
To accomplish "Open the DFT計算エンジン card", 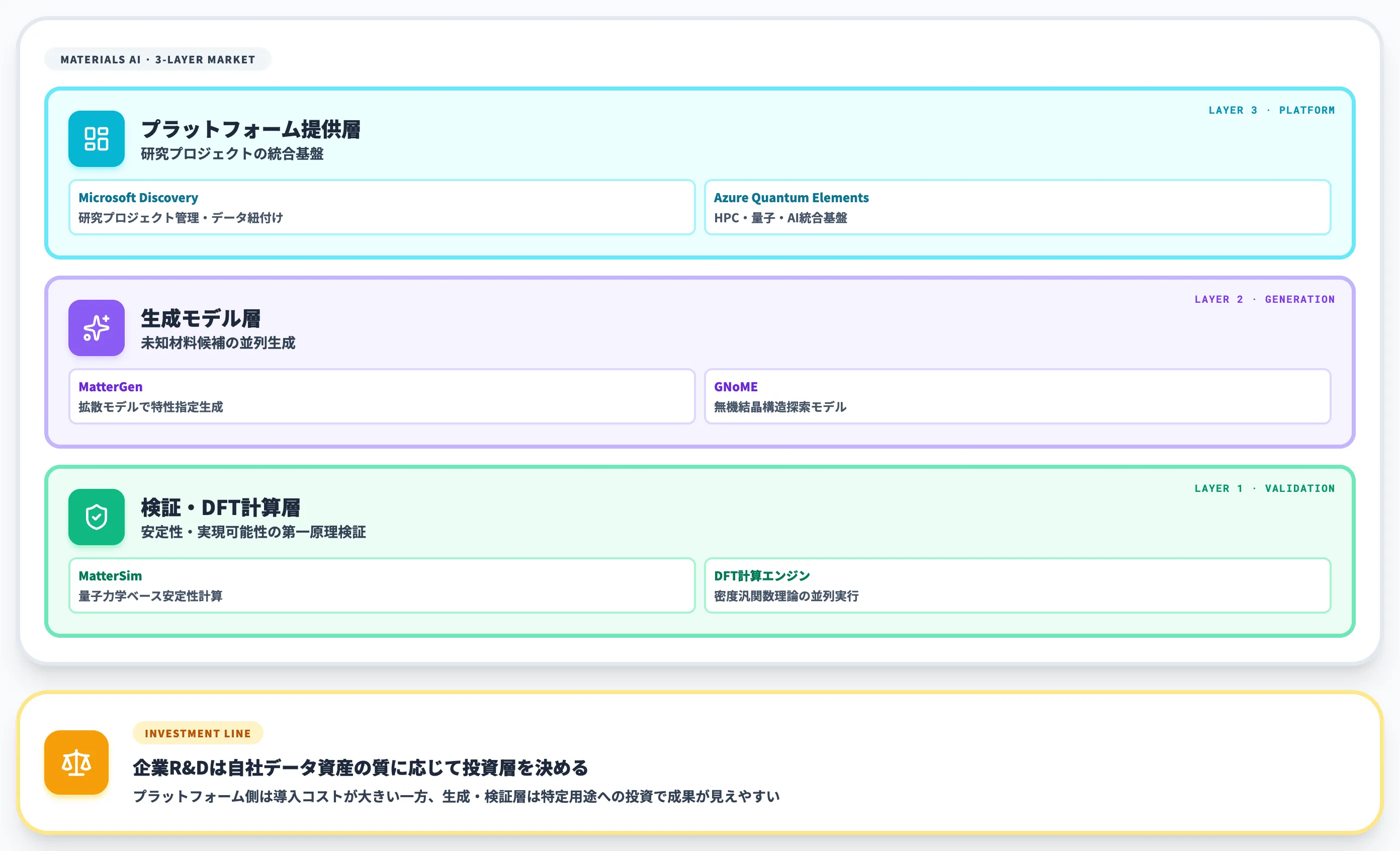I will (x=1017, y=586).
